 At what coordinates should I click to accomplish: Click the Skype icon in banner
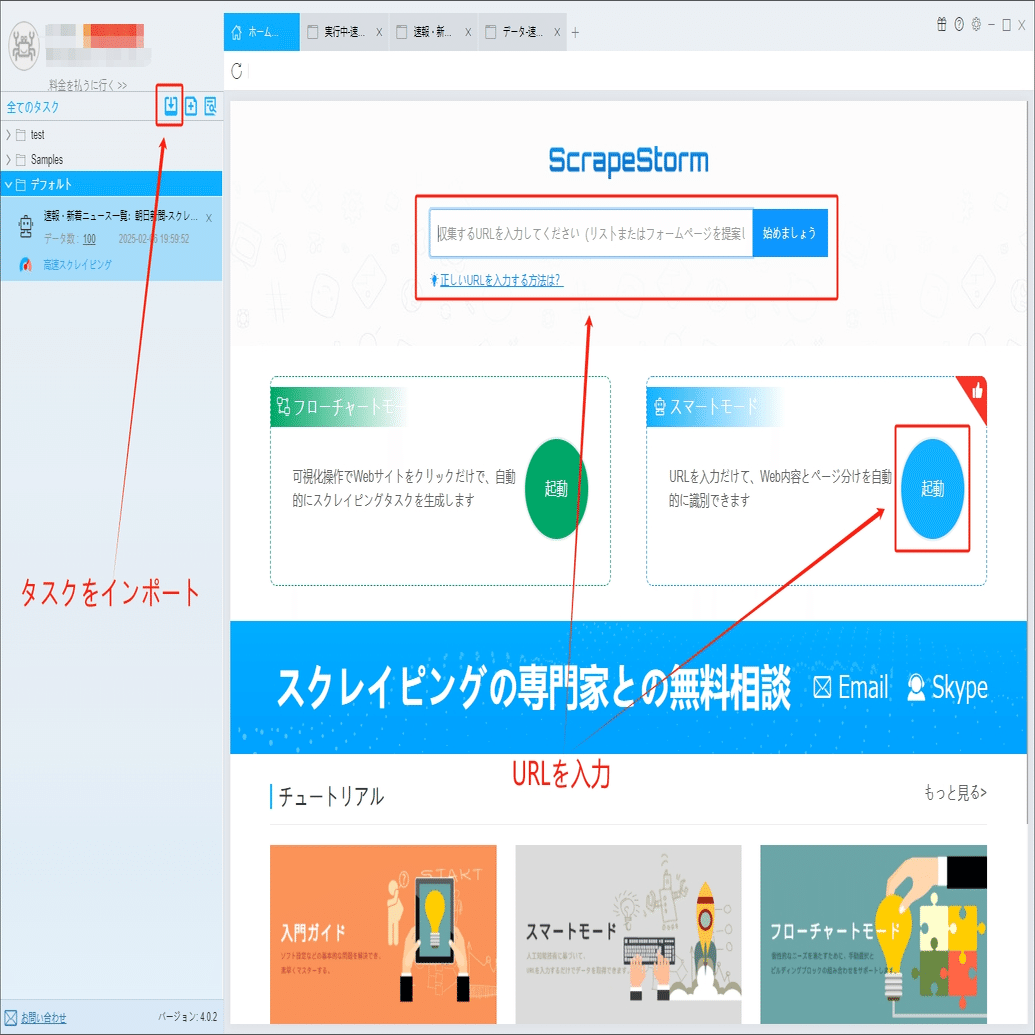(x=916, y=687)
